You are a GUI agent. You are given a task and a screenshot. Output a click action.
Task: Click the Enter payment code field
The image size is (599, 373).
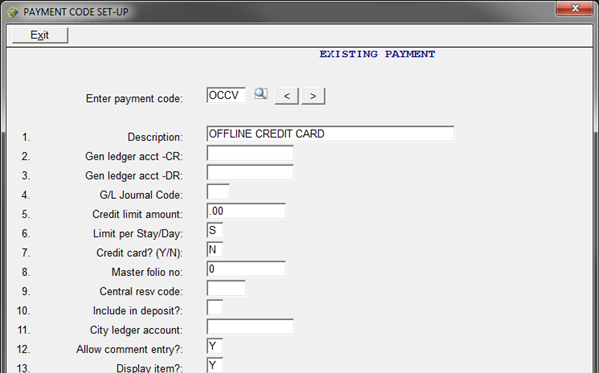click(226, 95)
